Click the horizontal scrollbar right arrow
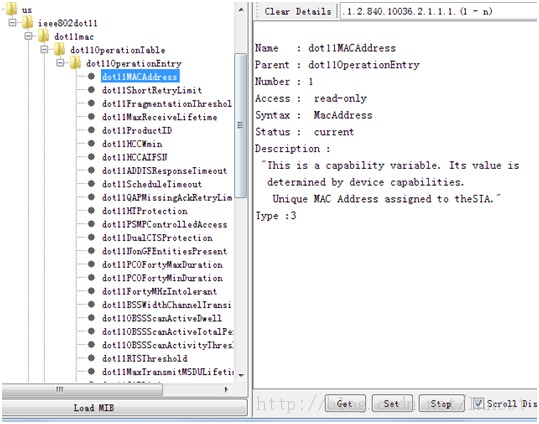Viewport: 539px width, 424px height. (226, 389)
